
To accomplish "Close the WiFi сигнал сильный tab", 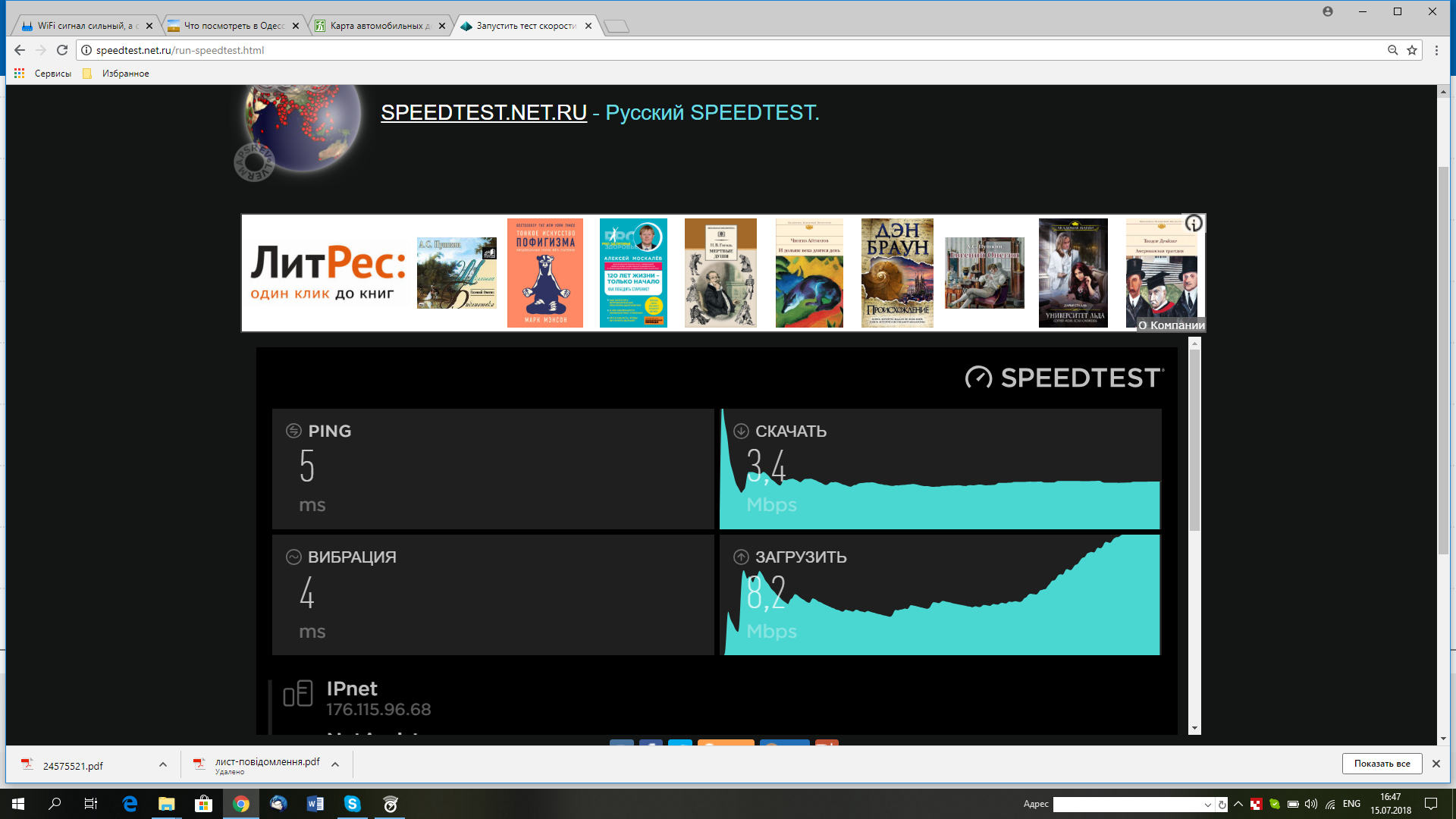I will point(149,26).
